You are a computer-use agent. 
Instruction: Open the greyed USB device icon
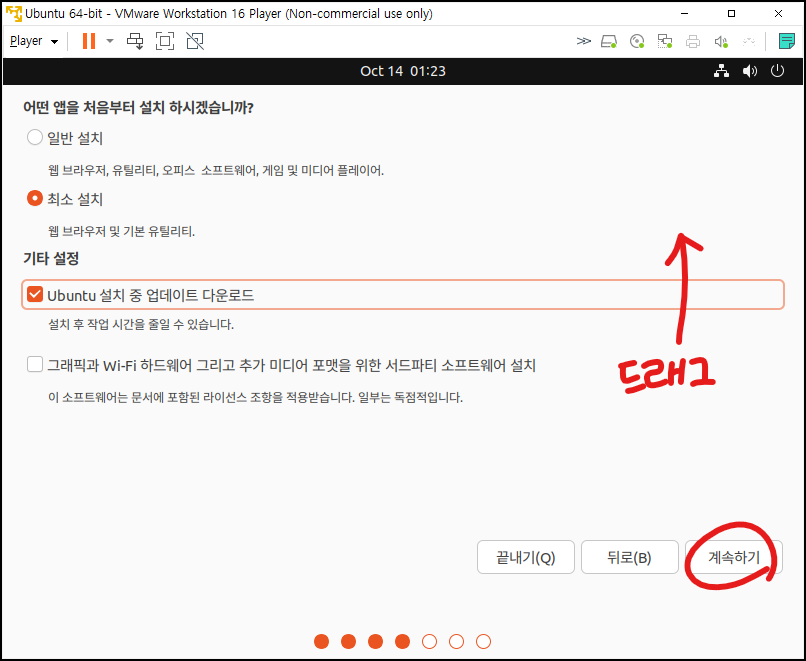click(749, 41)
